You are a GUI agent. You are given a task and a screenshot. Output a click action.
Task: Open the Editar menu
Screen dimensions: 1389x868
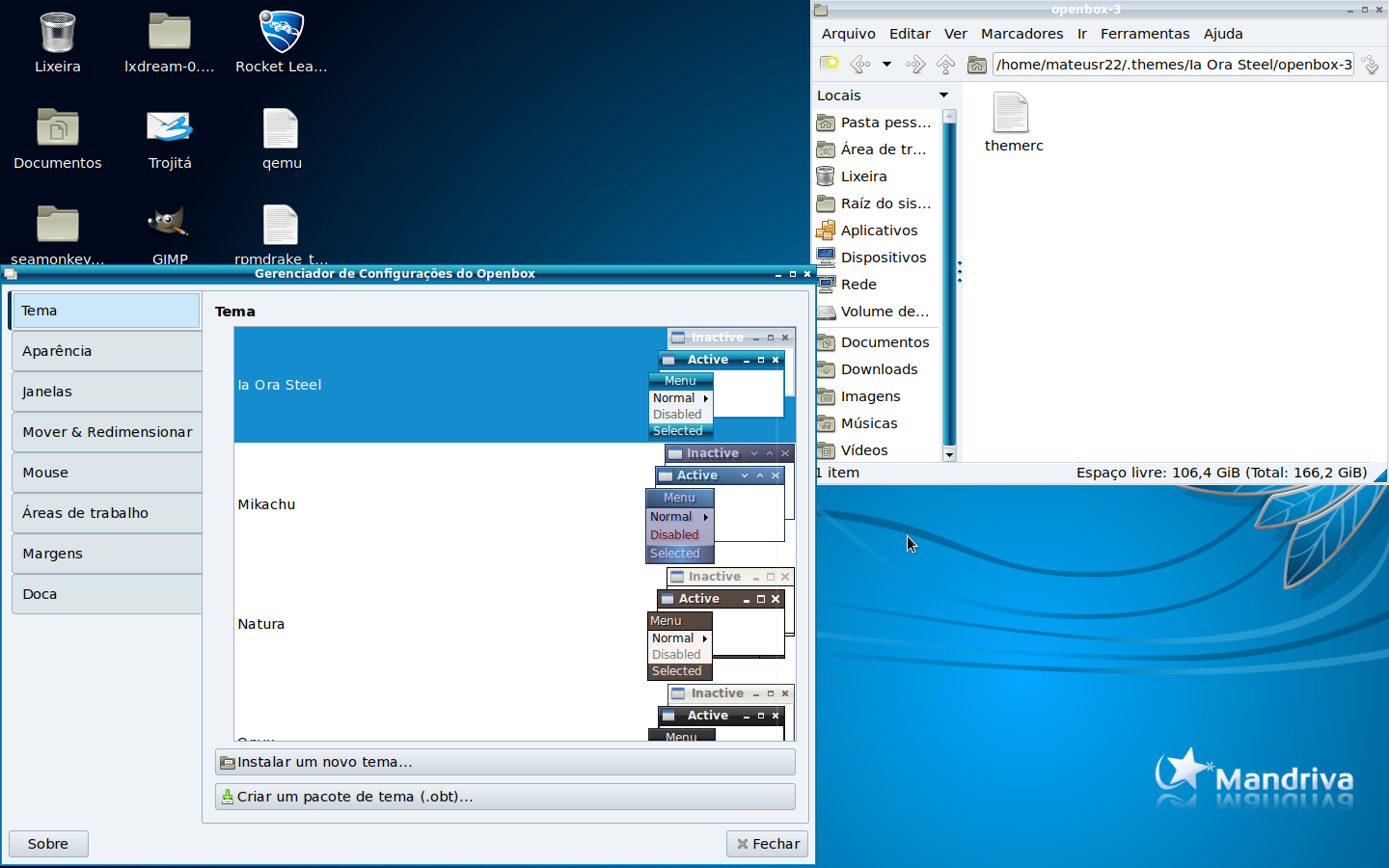[910, 34]
